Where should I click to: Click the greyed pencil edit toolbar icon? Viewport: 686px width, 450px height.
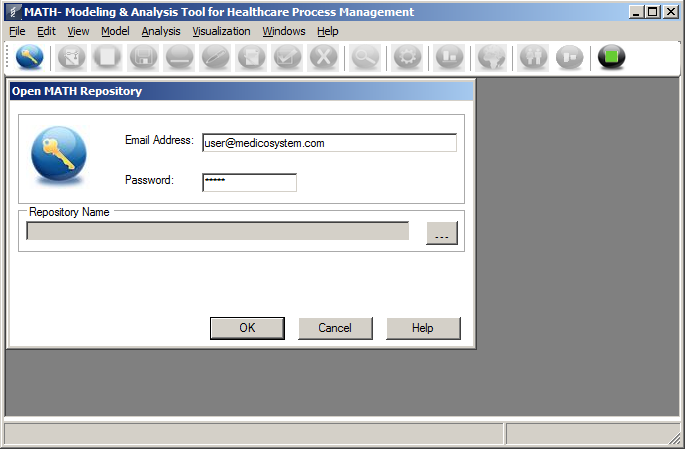(215, 57)
